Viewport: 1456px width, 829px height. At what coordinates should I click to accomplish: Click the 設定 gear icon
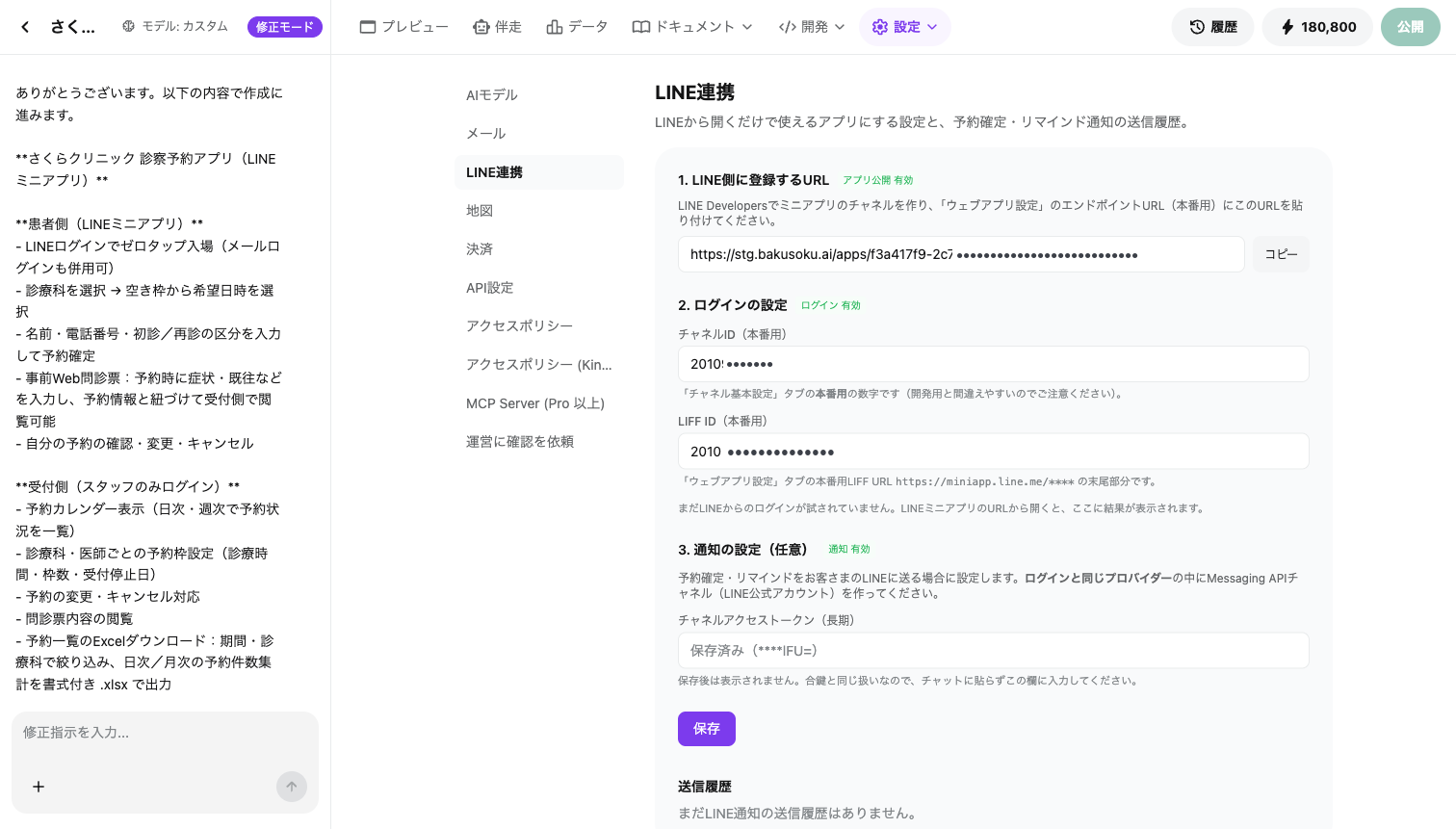(880, 27)
